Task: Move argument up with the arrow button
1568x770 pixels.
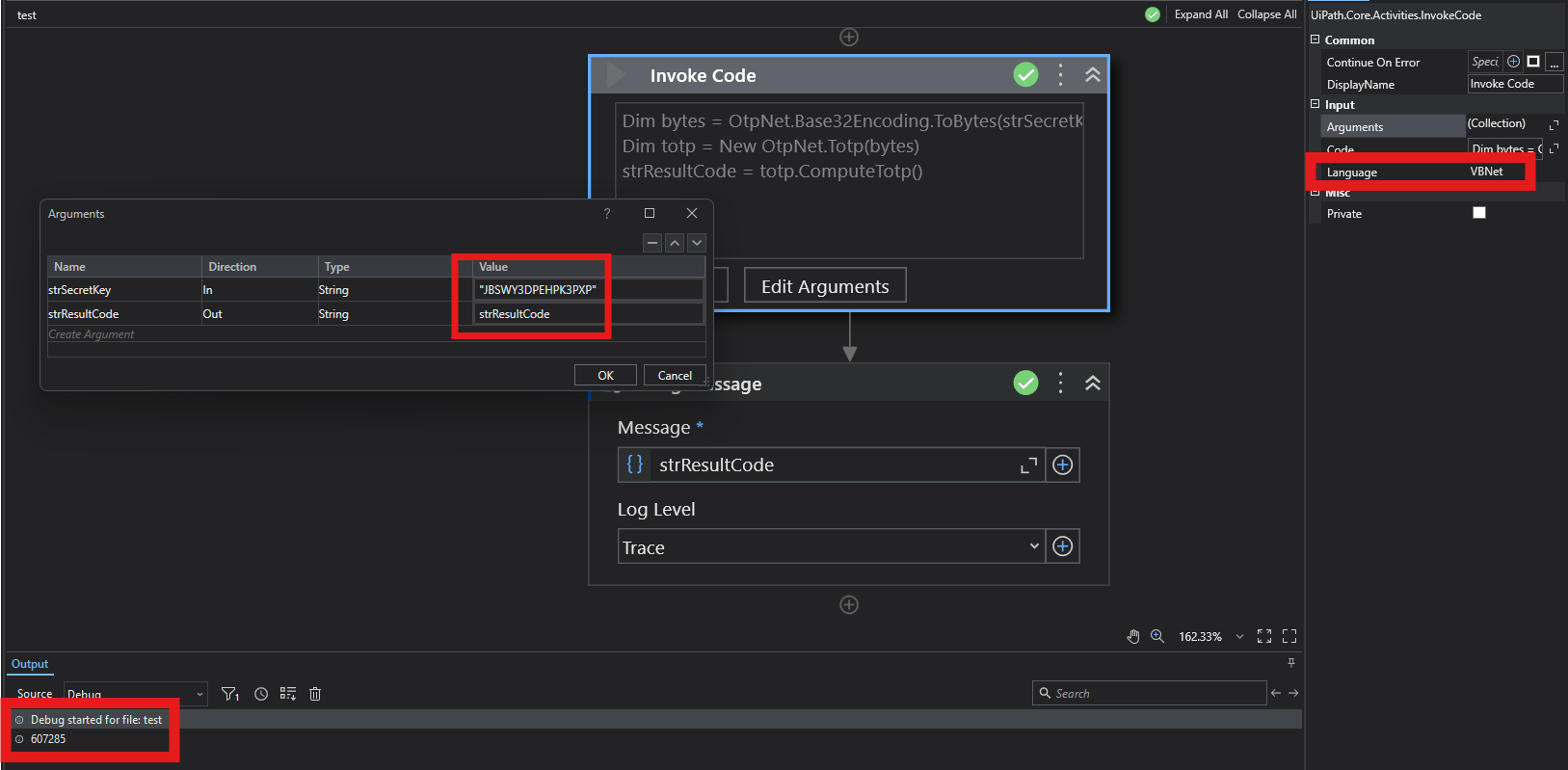Action: pos(675,243)
